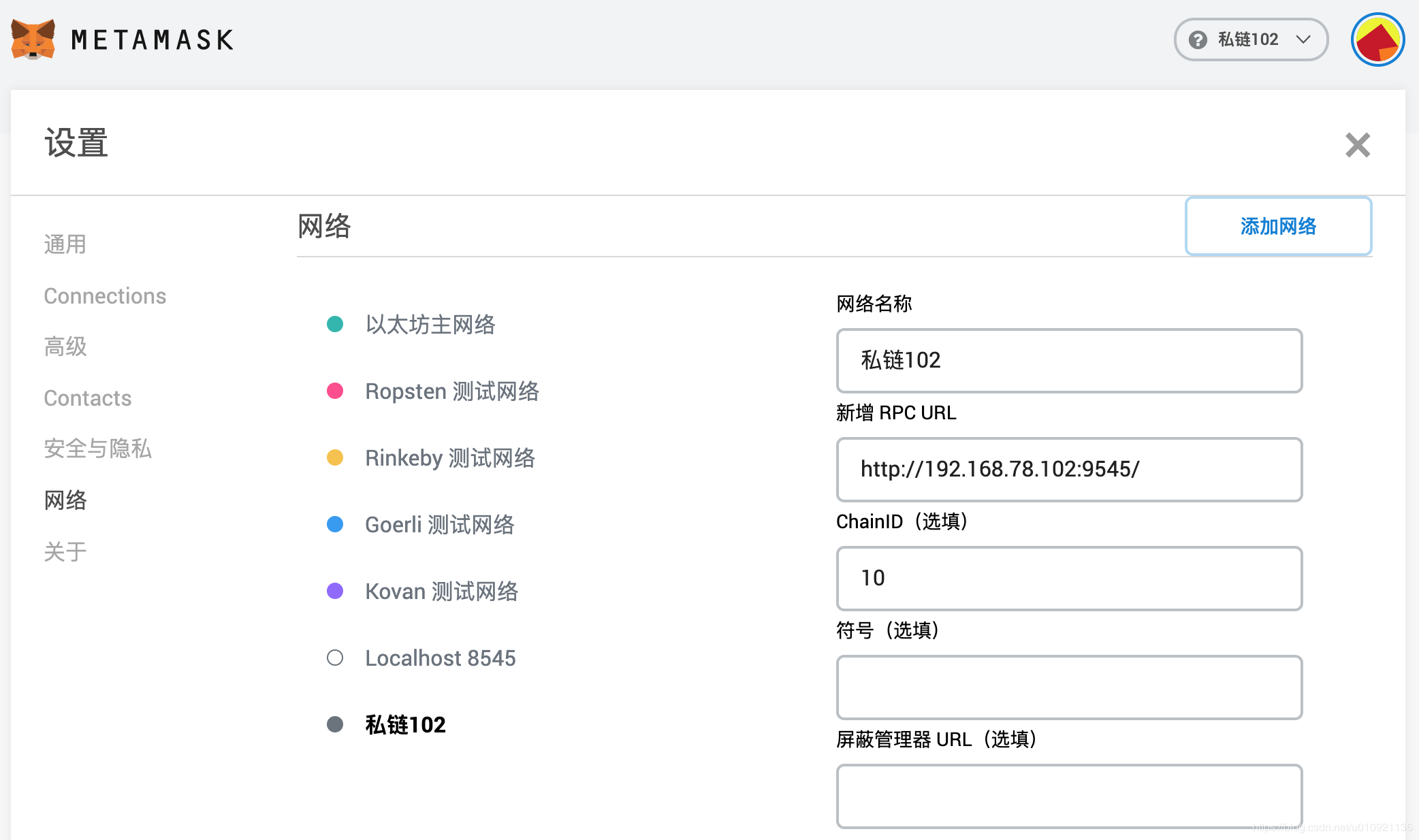
Task: Expand the 私链102 network dropdown chevron
Action: coord(1303,39)
